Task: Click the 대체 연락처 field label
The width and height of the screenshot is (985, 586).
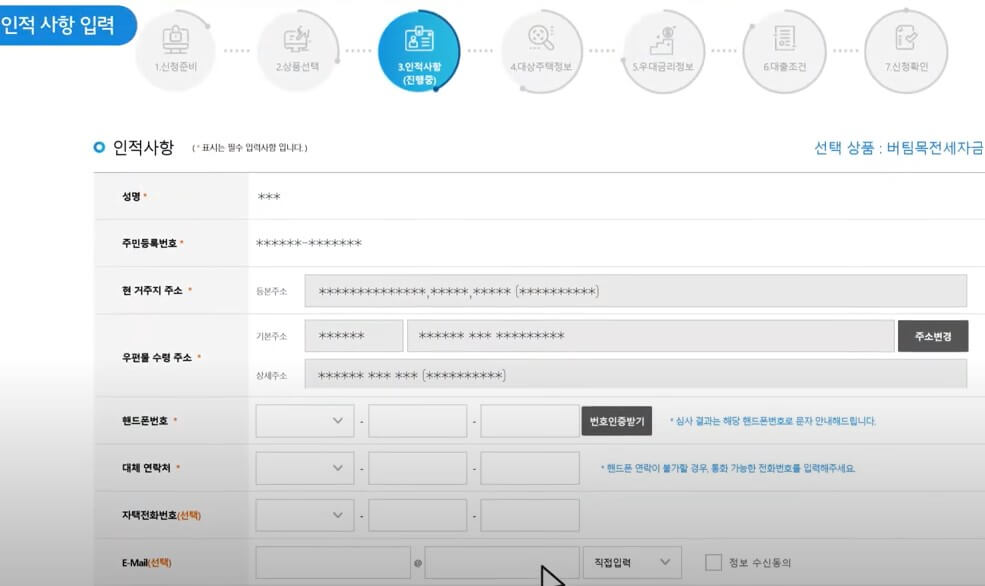Action: tap(146, 468)
